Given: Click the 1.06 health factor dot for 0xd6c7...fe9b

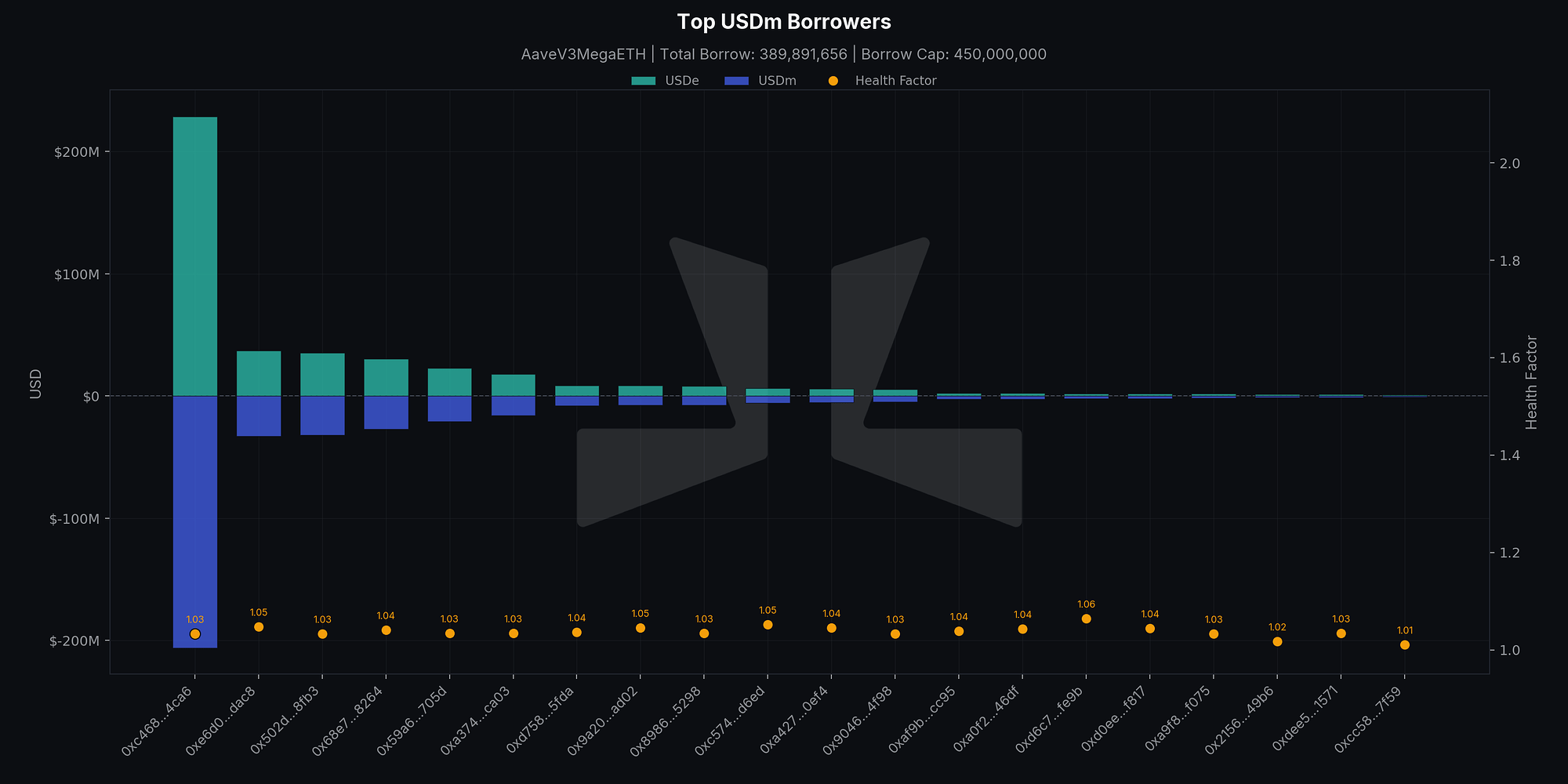Looking at the screenshot, I should coord(1086,619).
